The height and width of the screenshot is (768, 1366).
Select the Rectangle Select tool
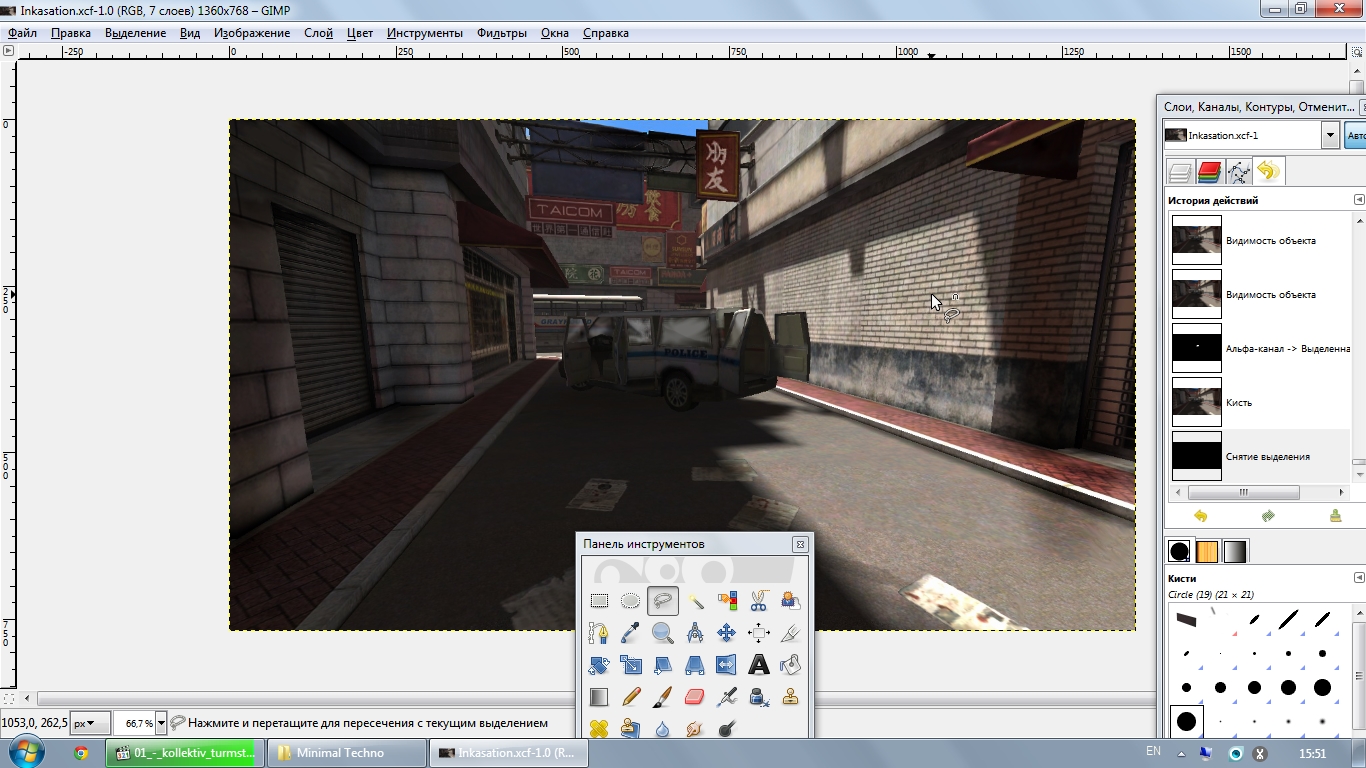[599, 601]
